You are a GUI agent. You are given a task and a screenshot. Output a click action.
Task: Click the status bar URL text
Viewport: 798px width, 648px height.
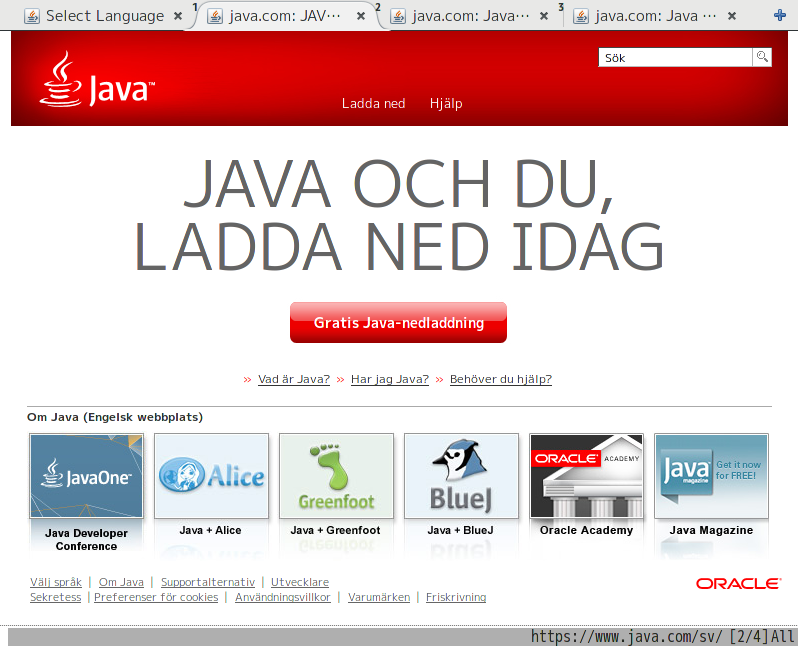(x=627, y=637)
